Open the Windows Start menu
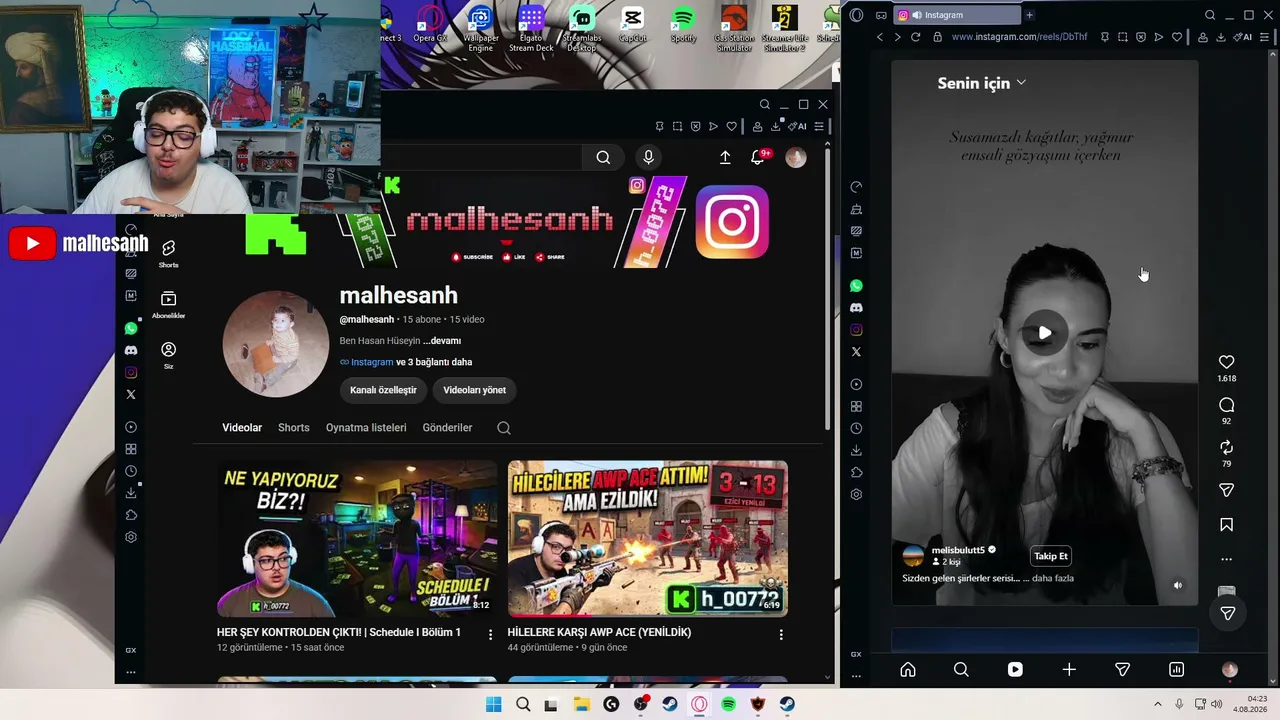 click(494, 704)
